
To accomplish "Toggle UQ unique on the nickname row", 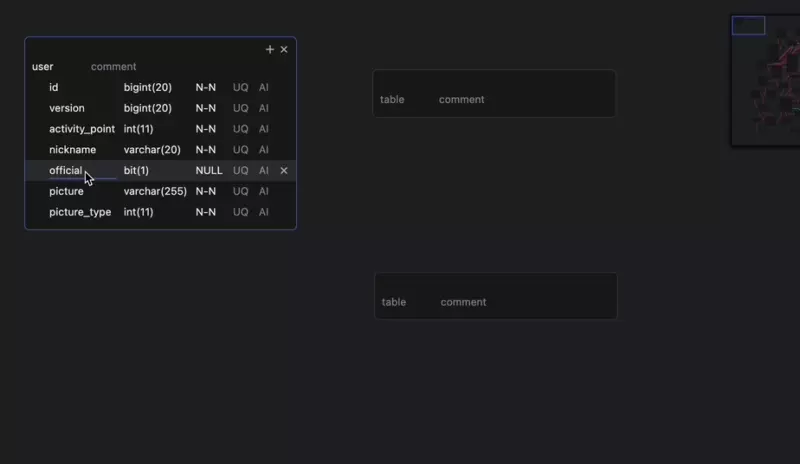I will coord(241,150).
